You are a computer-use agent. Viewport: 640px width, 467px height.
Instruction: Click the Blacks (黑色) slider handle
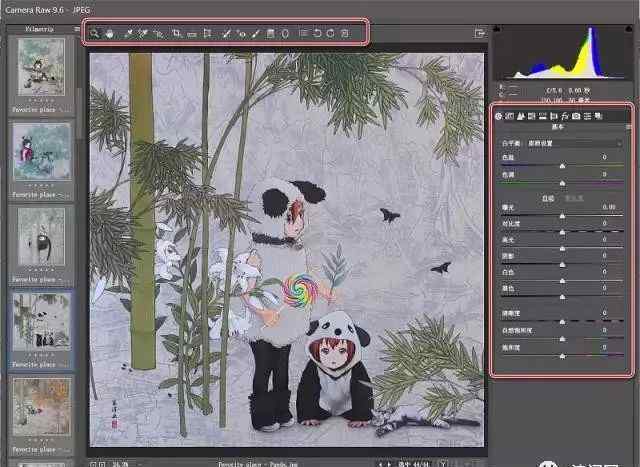tap(562, 297)
